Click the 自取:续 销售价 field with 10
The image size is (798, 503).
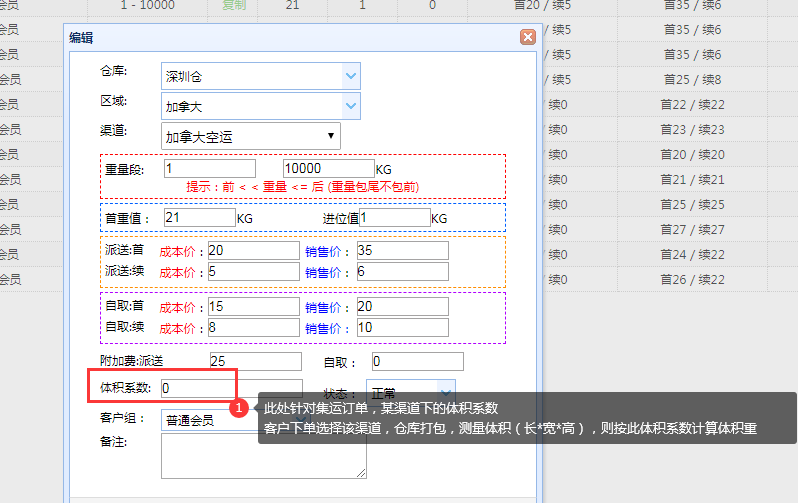(403, 327)
